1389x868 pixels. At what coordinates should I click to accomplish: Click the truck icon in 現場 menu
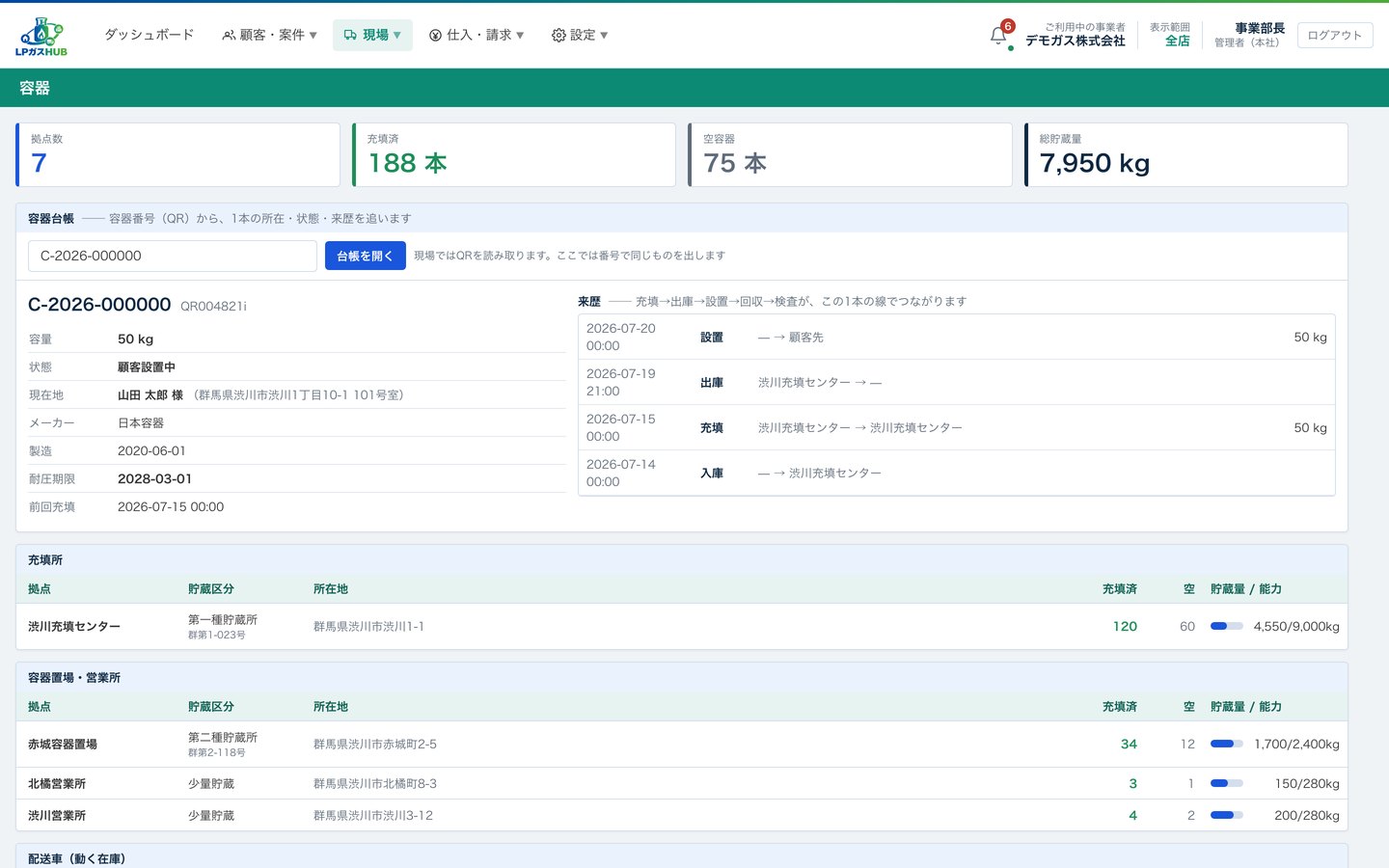[x=350, y=35]
